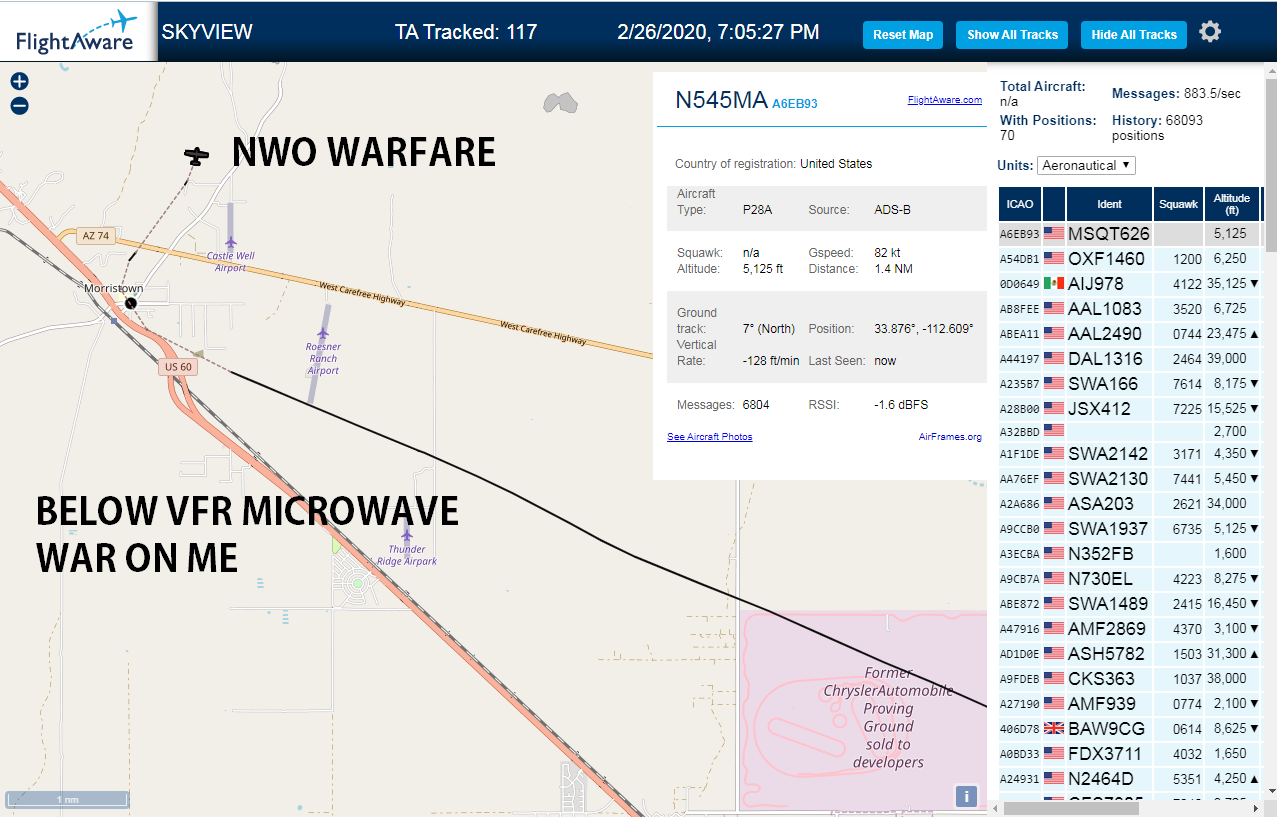Select the SWA1489 aircraft row
Viewport: 1277px width, 817px height.
[x=1130, y=603]
